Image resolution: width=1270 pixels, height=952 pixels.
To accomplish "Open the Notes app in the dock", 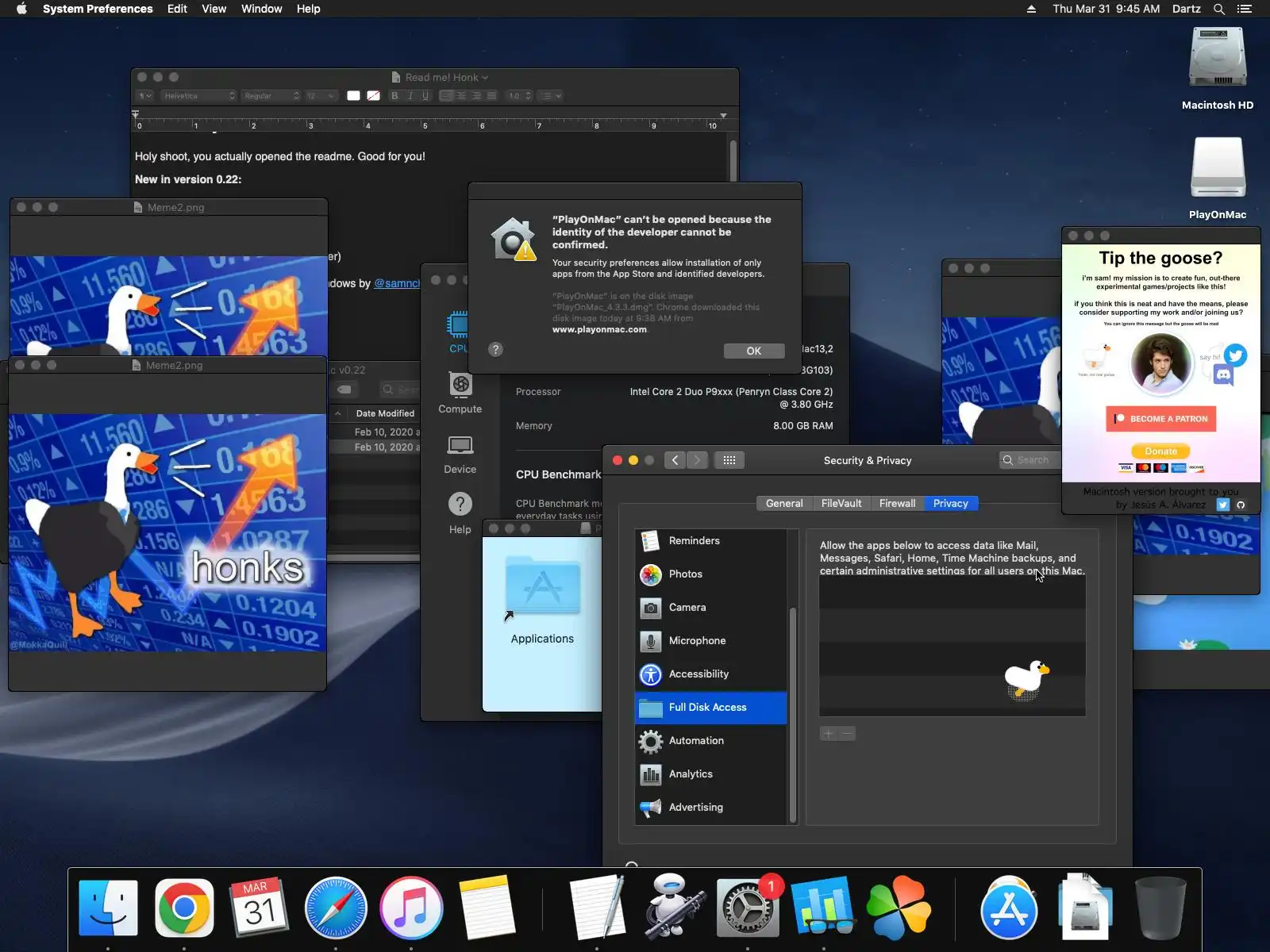I will 487,908.
